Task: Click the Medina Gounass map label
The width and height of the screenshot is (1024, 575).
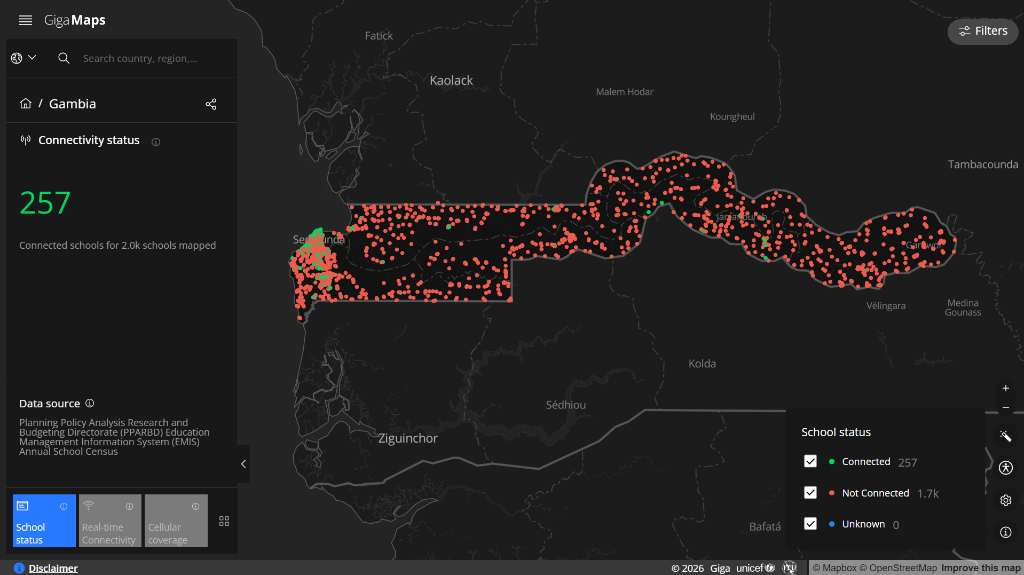Action: (x=963, y=308)
